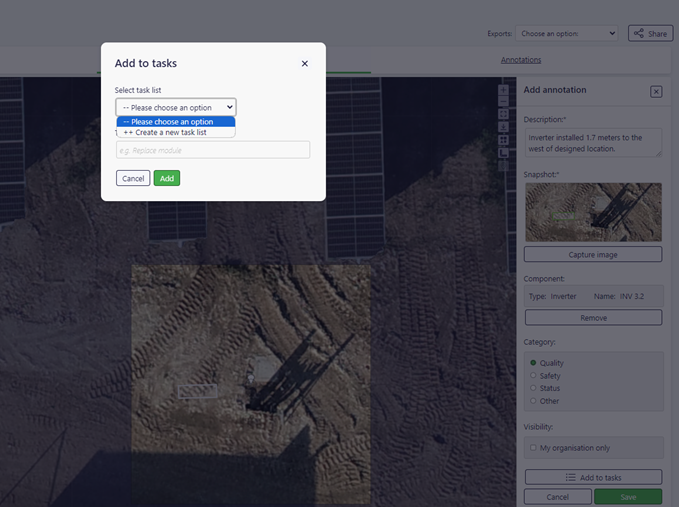
Task: Click the Share button
Action: point(650,33)
